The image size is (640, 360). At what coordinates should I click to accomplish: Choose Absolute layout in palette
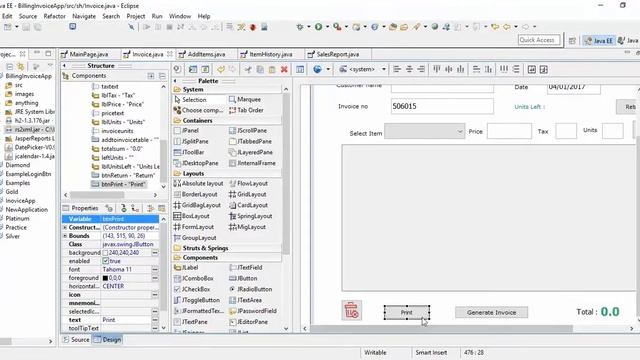[x=198, y=184]
